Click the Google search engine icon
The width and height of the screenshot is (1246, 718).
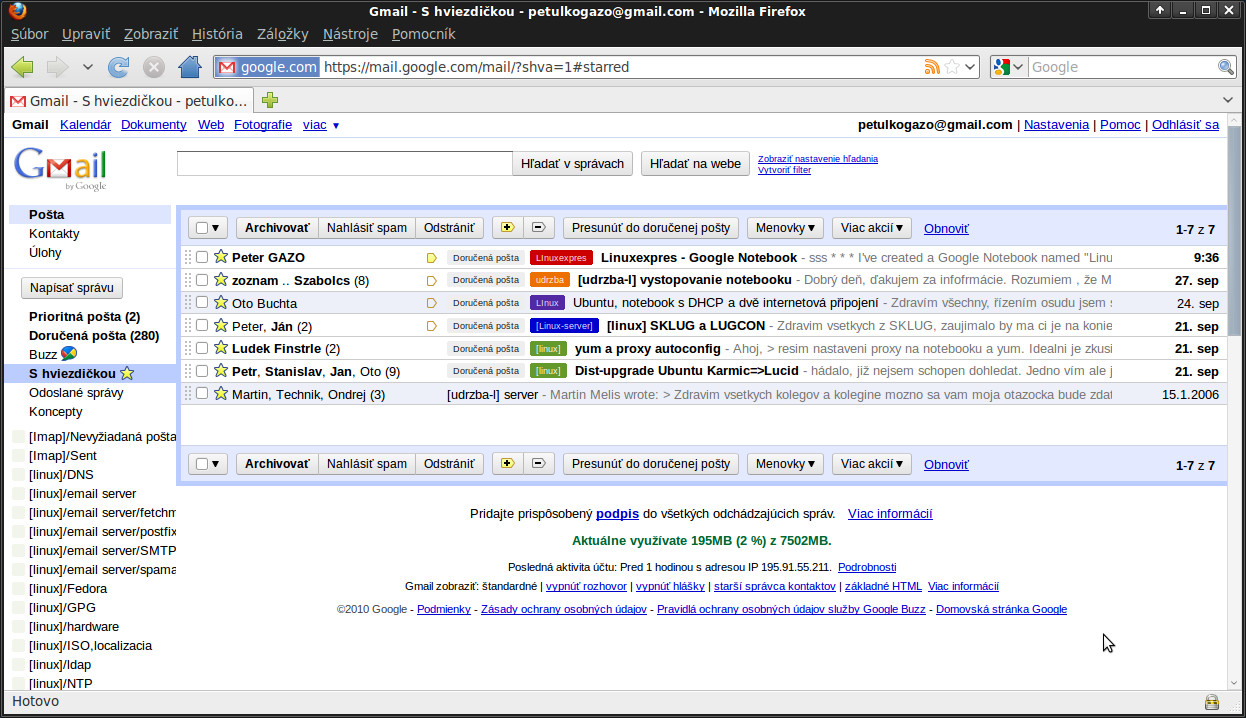[1002, 67]
